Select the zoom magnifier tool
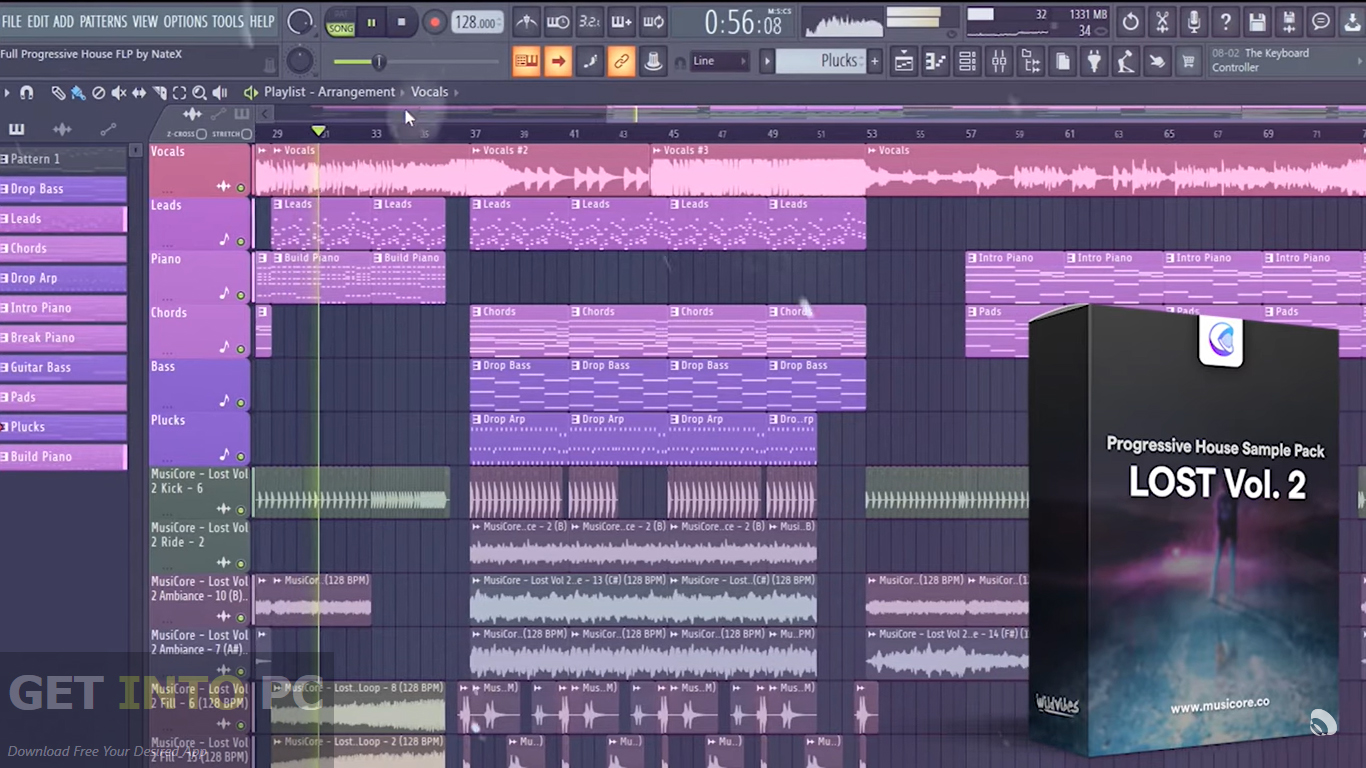Screen dimensions: 1366x768 tap(199, 92)
